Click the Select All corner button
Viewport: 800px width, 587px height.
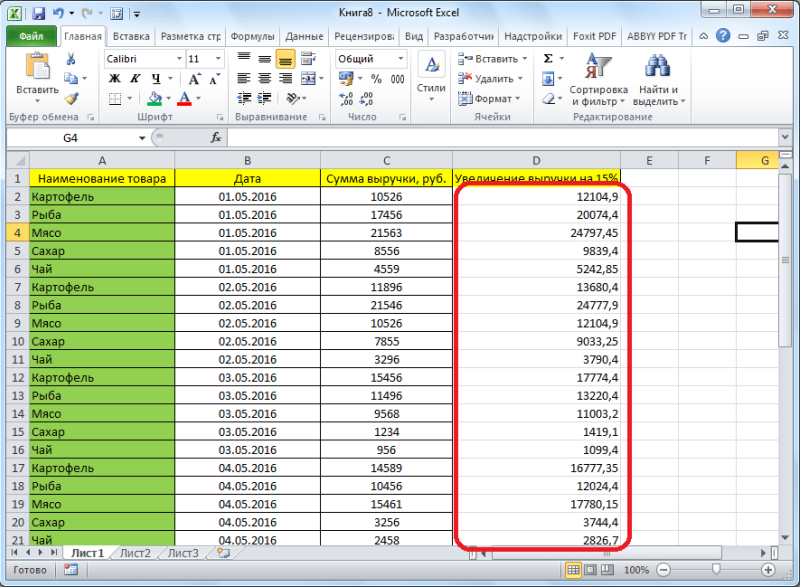(18, 161)
